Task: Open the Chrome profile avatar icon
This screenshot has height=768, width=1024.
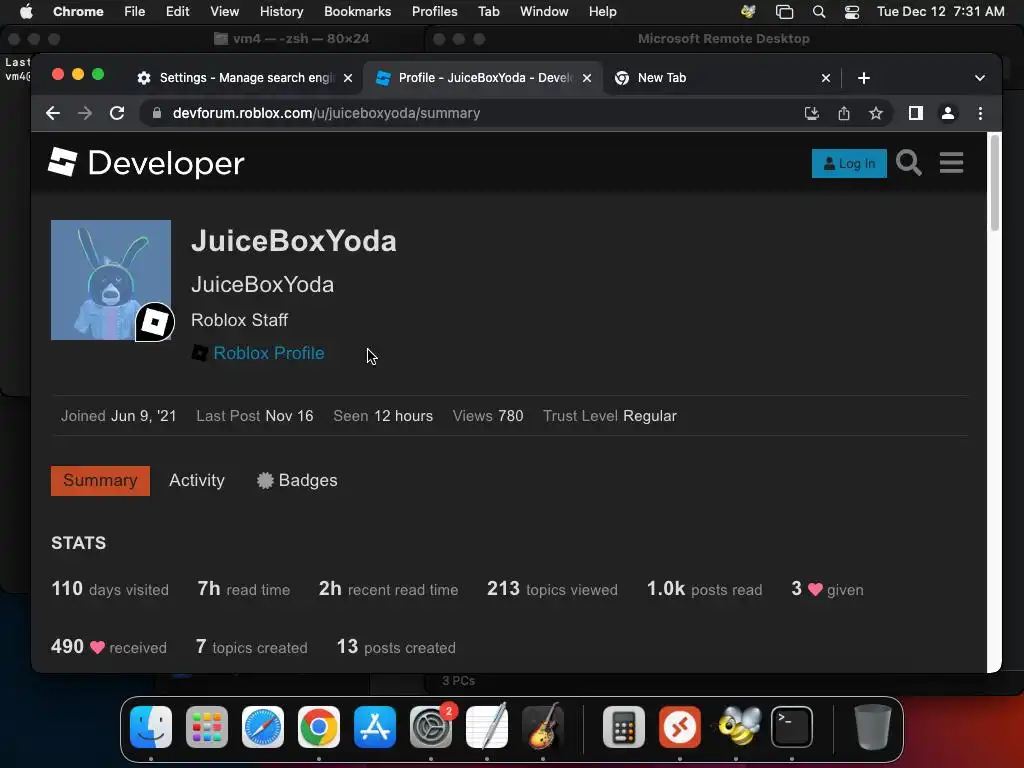Action: [x=948, y=113]
